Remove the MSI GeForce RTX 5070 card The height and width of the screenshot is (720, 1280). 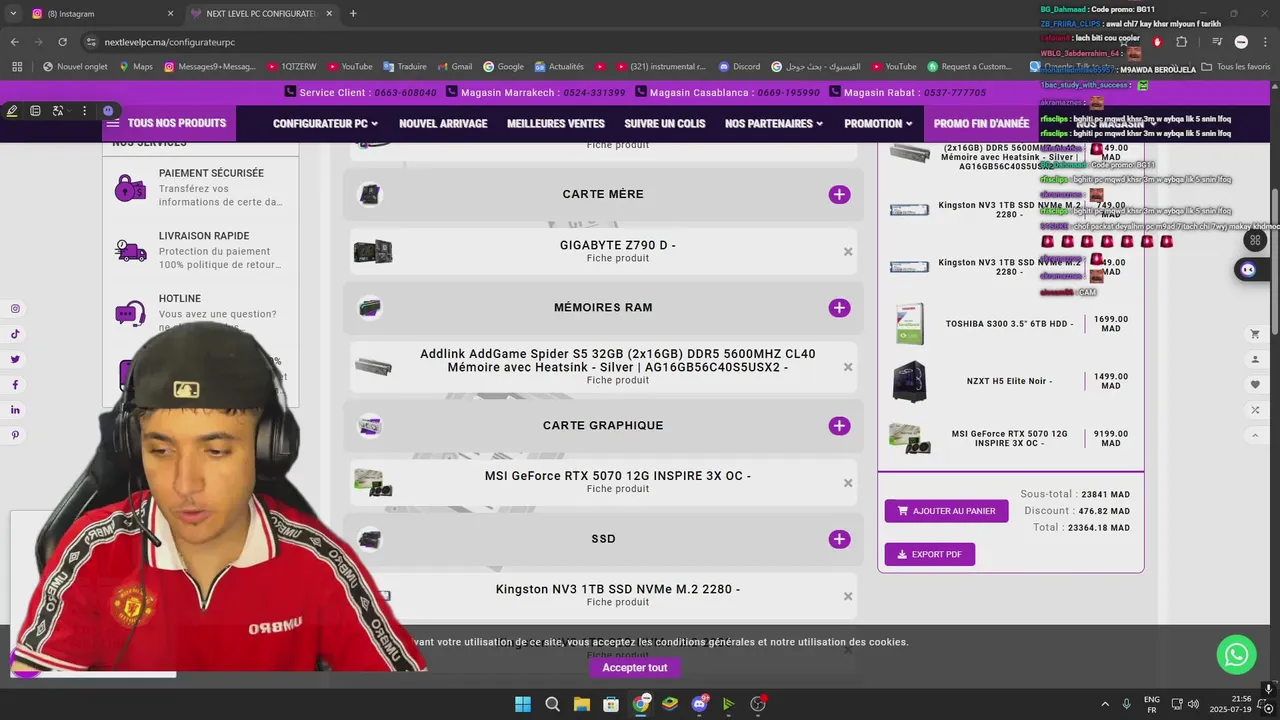(848, 483)
